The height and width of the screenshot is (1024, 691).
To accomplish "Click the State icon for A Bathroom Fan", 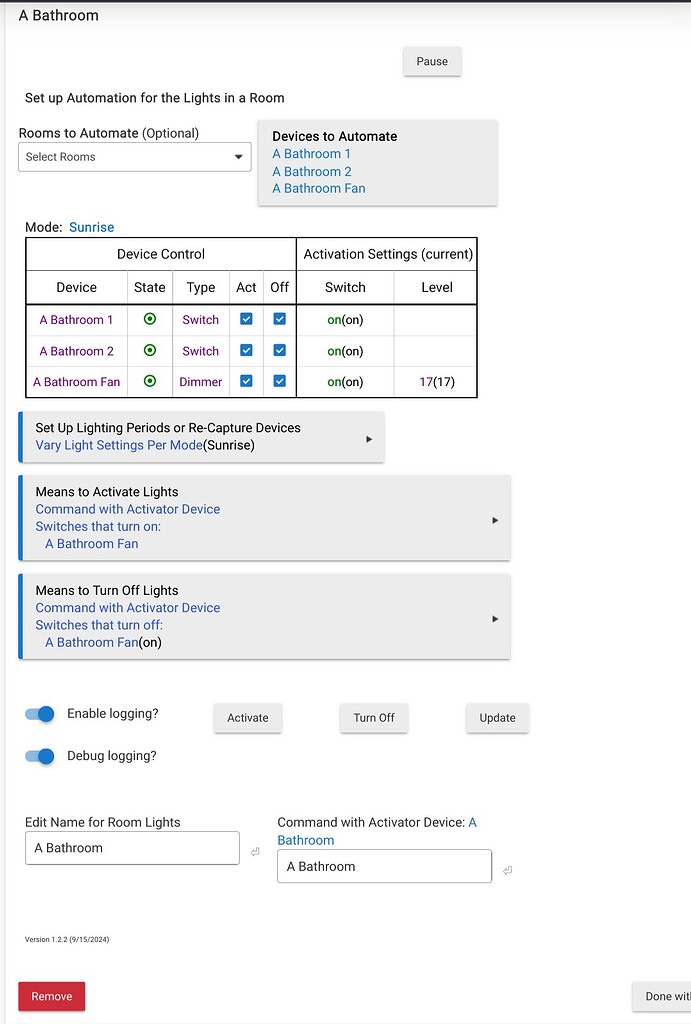I will 149,381.
